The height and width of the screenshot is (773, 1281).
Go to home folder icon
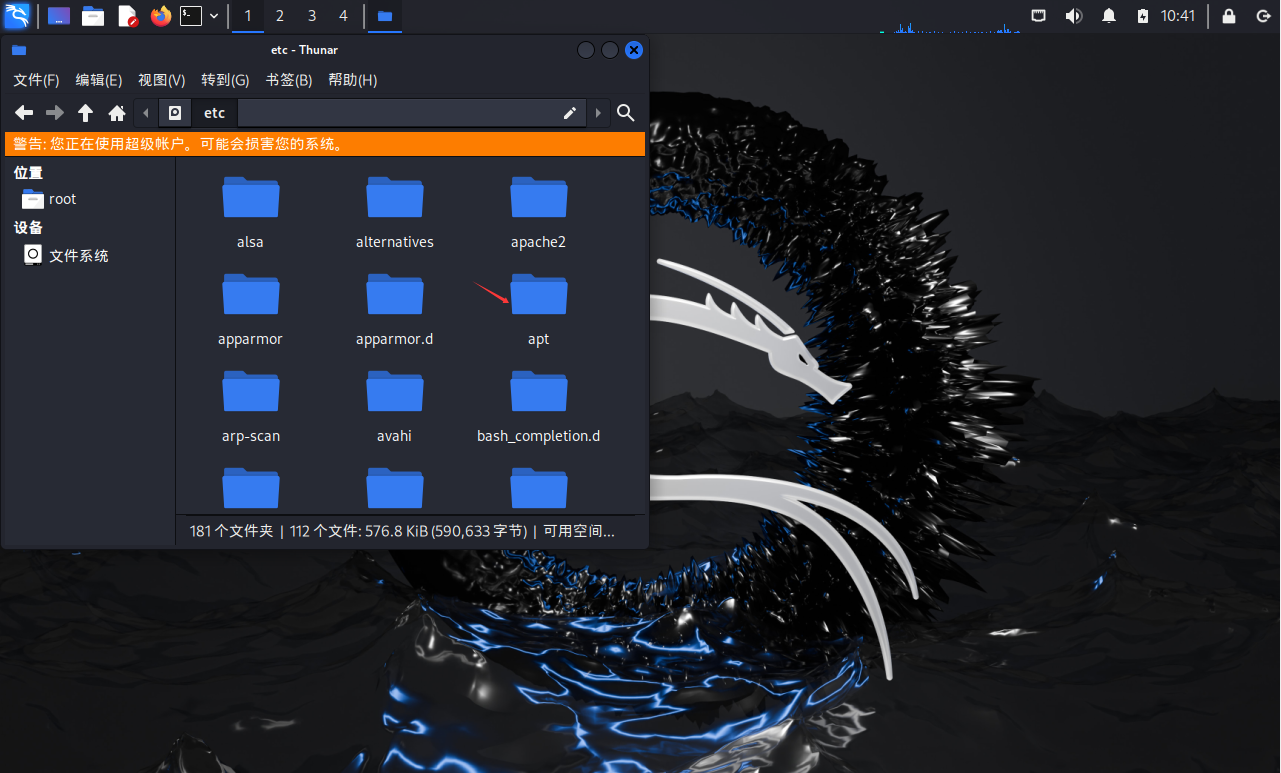[117, 113]
